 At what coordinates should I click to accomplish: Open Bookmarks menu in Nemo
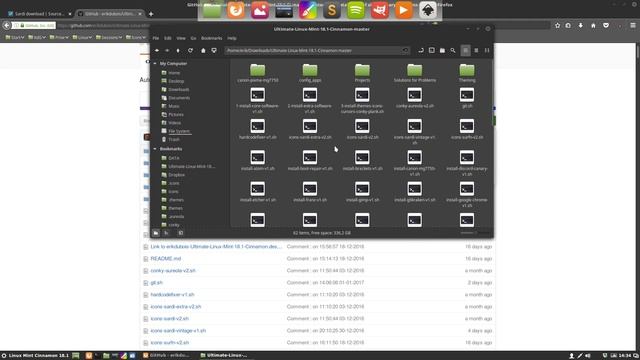pos(211,38)
